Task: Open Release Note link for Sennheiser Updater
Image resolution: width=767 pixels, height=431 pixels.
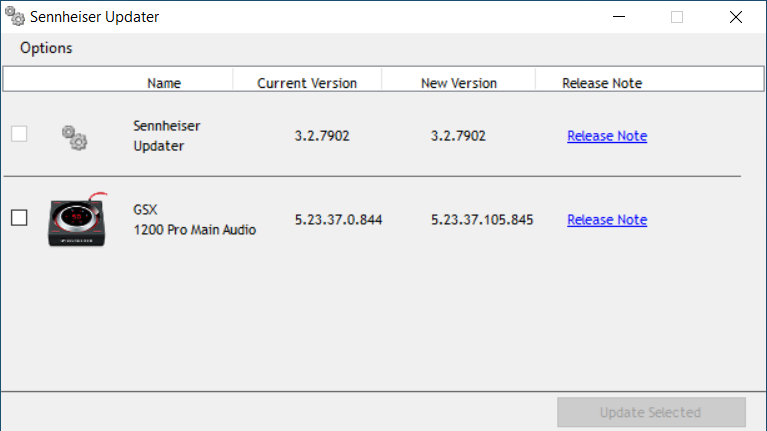Action: click(x=607, y=136)
